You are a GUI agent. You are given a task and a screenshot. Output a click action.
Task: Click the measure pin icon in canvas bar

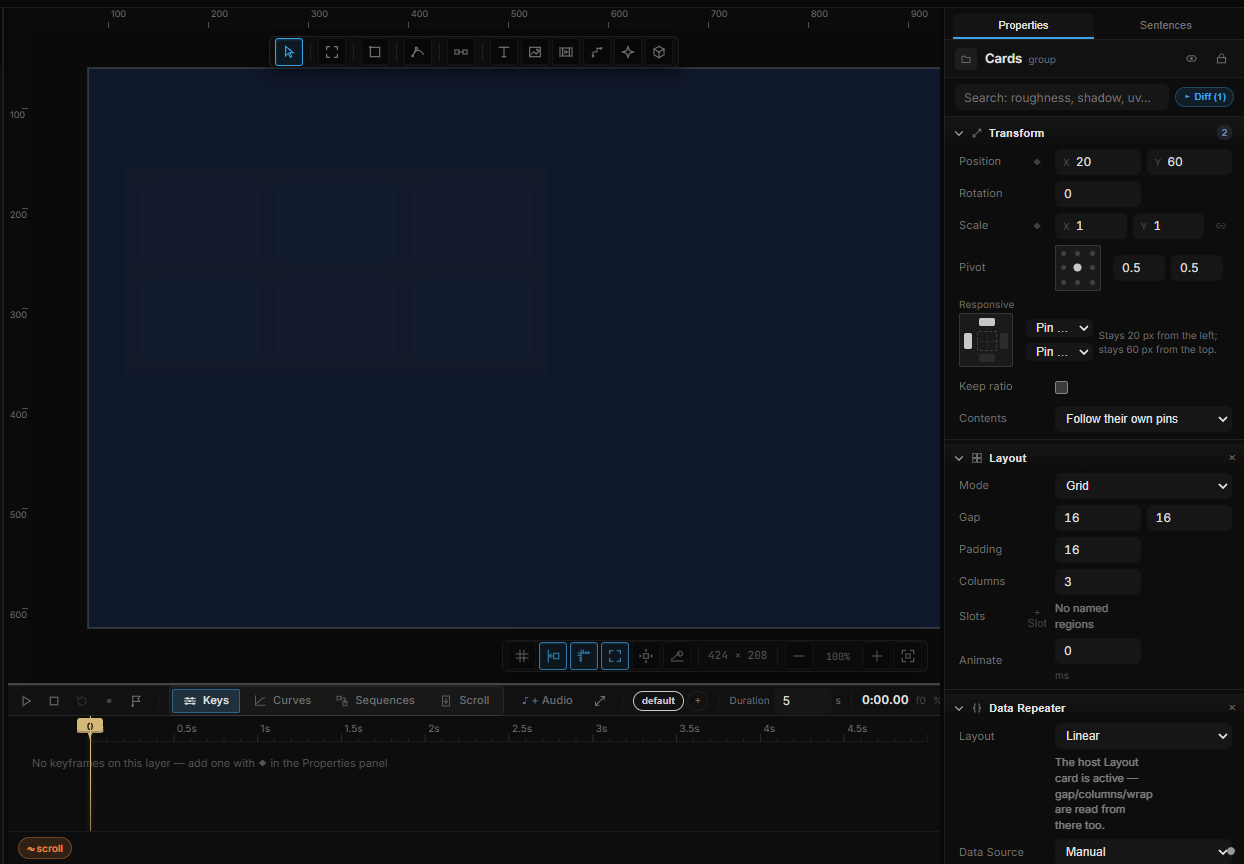coord(677,656)
